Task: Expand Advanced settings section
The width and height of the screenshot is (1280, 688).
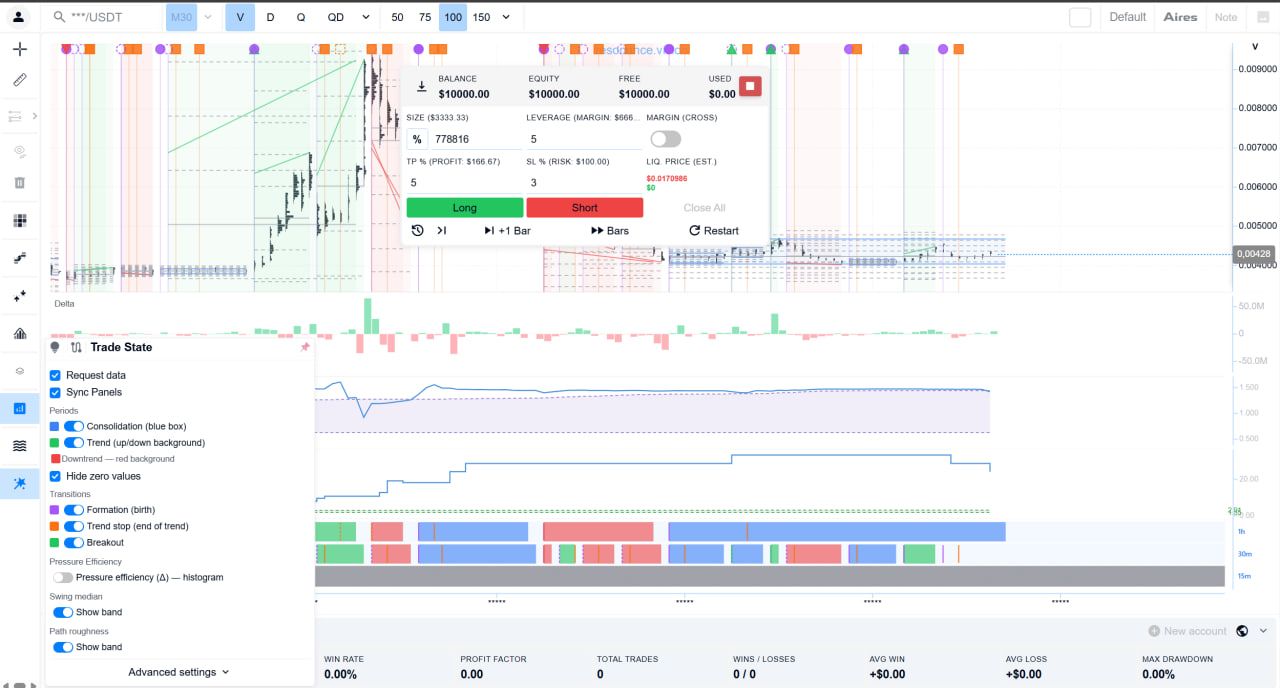Action: (179, 672)
